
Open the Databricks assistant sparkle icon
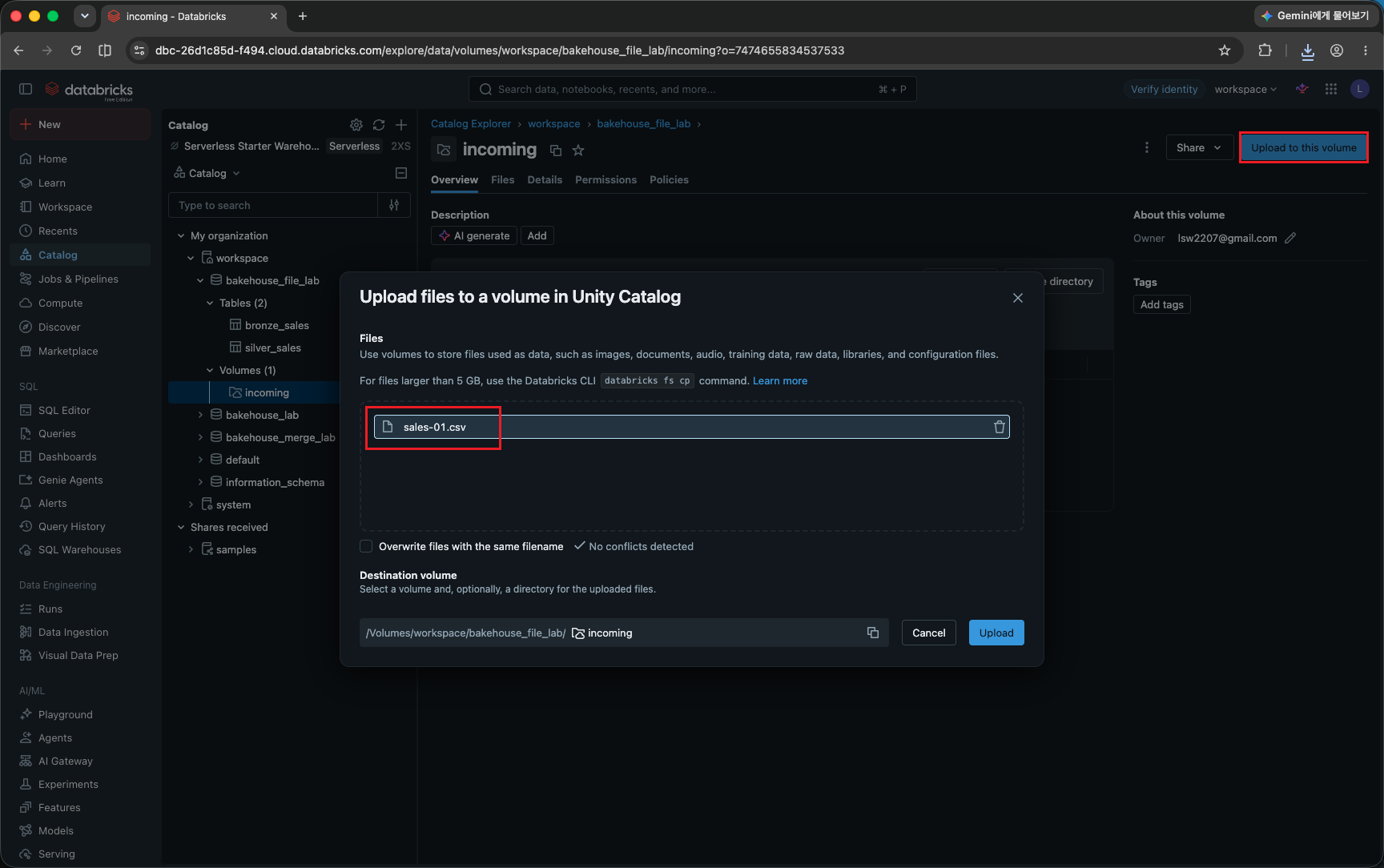point(1302,89)
